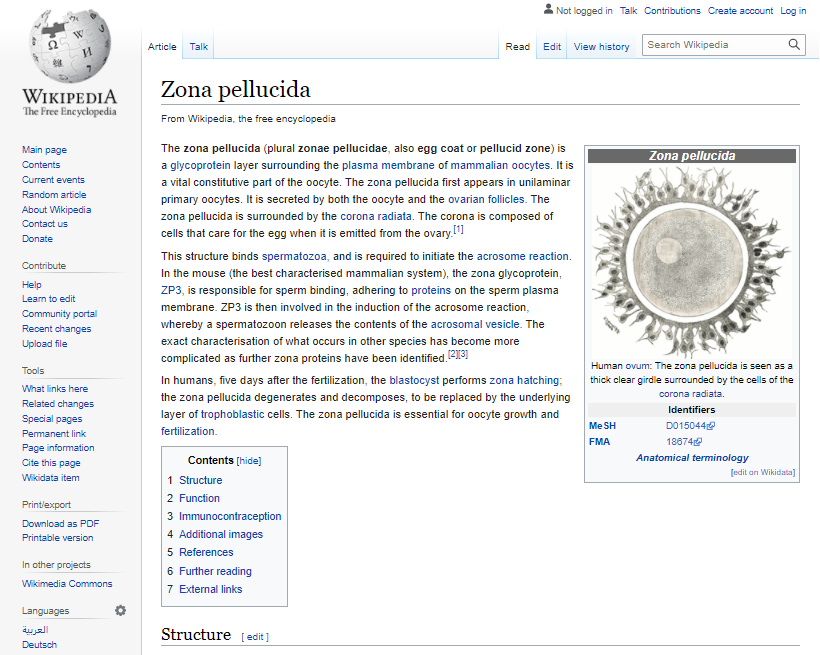The height and width of the screenshot is (655, 820).
Task: Click edit on Wikidata link
Action: click(x=762, y=472)
